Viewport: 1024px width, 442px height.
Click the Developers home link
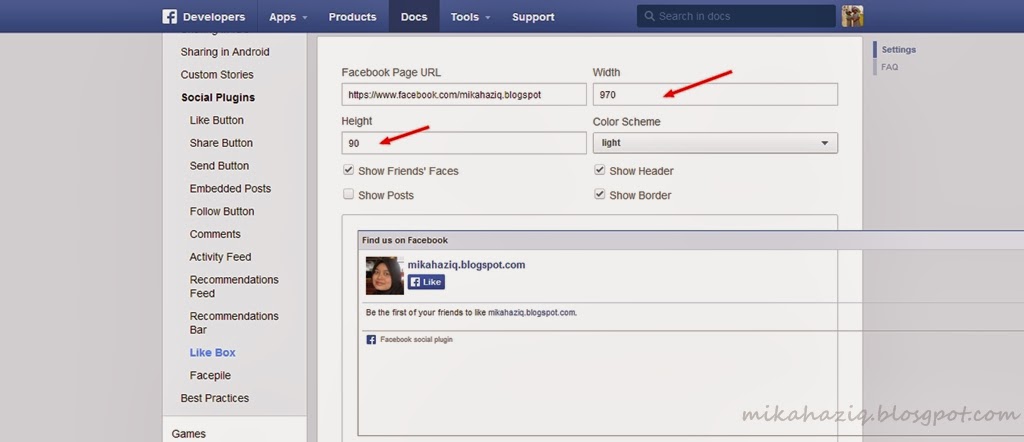214,17
